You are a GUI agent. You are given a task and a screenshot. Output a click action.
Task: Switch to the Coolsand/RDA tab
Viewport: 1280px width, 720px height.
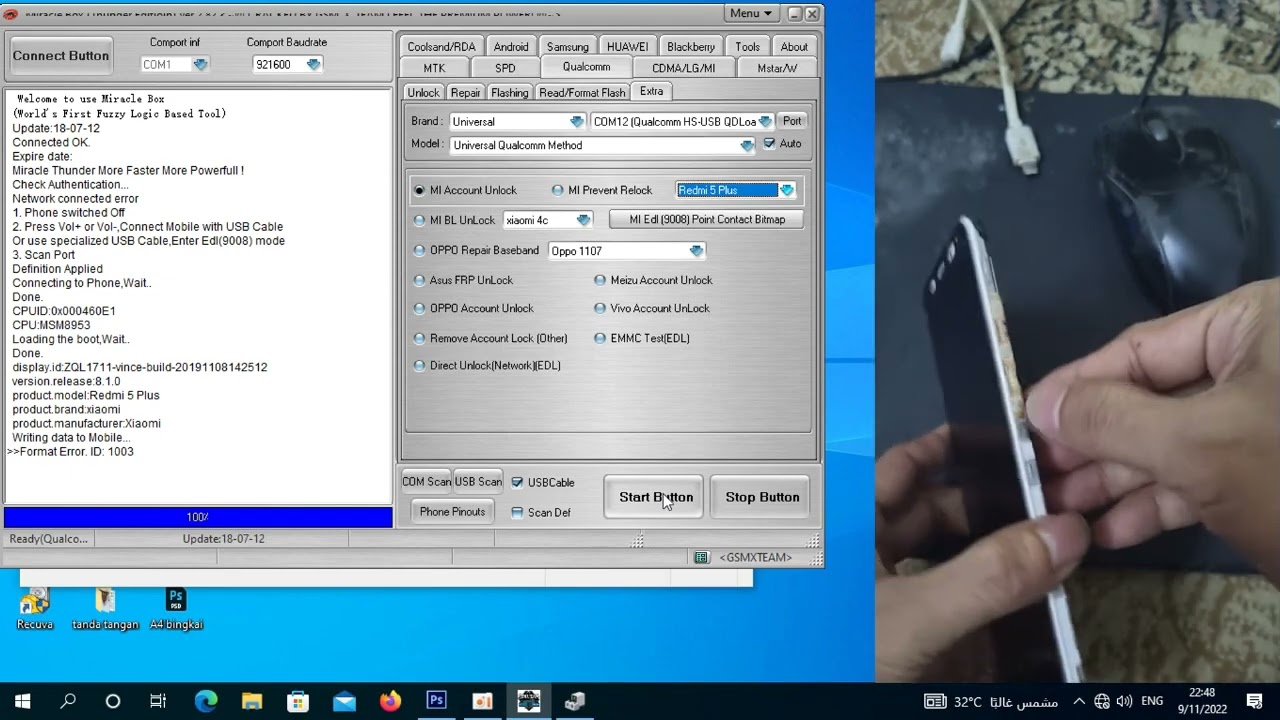coord(441,47)
